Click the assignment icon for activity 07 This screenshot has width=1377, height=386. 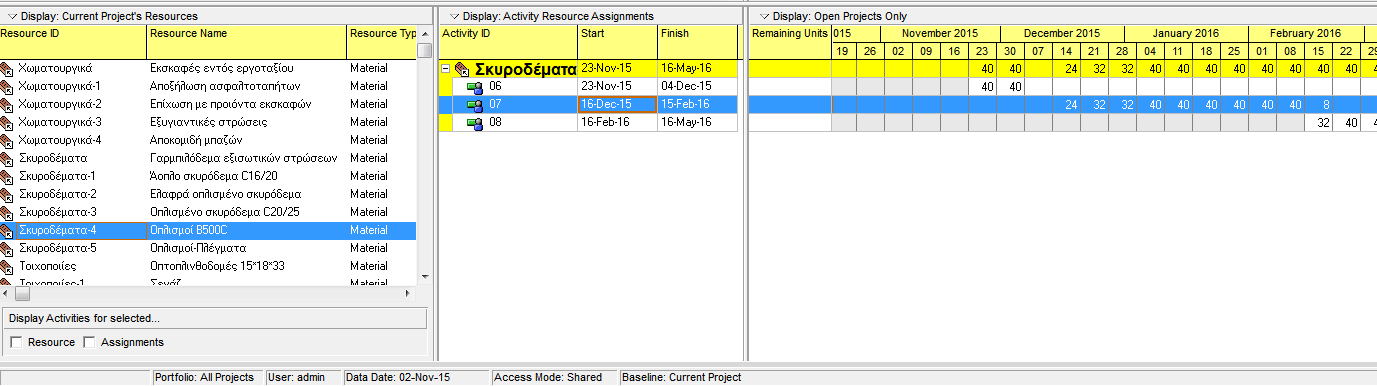point(475,105)
